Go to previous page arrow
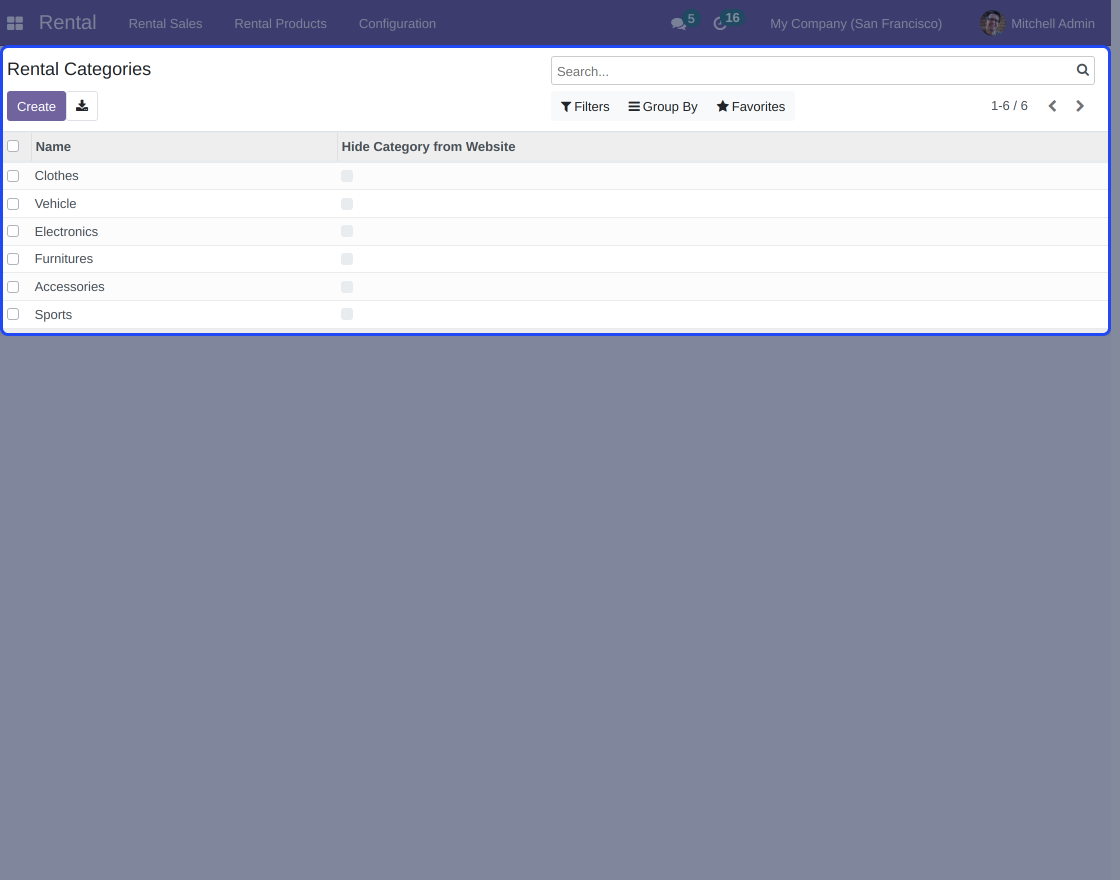This screenshot has width=1120, height=880. (1052, 106)
